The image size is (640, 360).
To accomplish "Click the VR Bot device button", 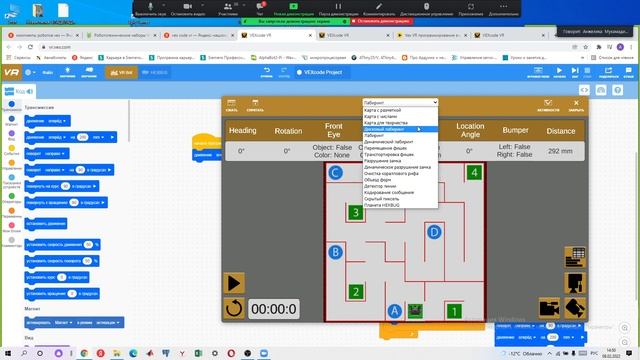I will pos(122,72).
